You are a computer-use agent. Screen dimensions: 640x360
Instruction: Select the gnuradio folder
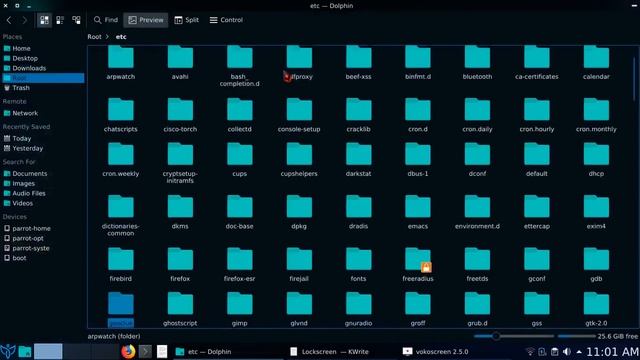pyautogui.click(x=358, y=309)
